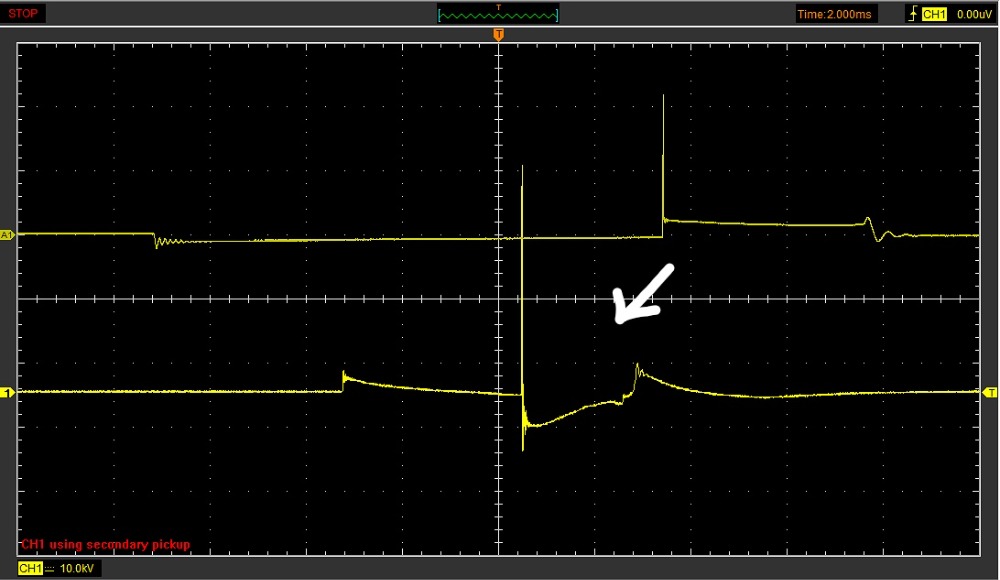Screen dimensions: 1000x580
Task: Click the trigger level T marker on right
Action: (991, 391)
